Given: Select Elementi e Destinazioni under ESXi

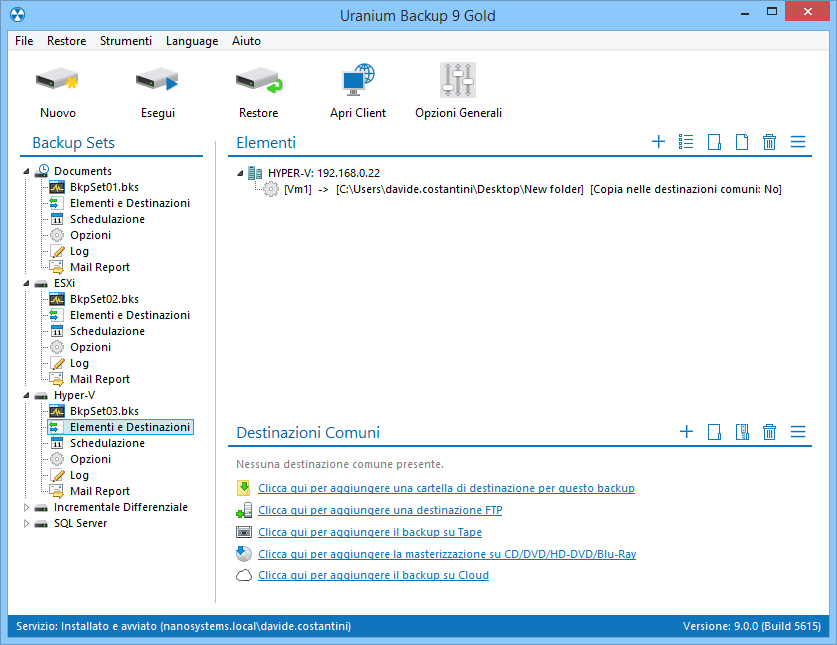Looking at the screenshot, I should point(130,315).
